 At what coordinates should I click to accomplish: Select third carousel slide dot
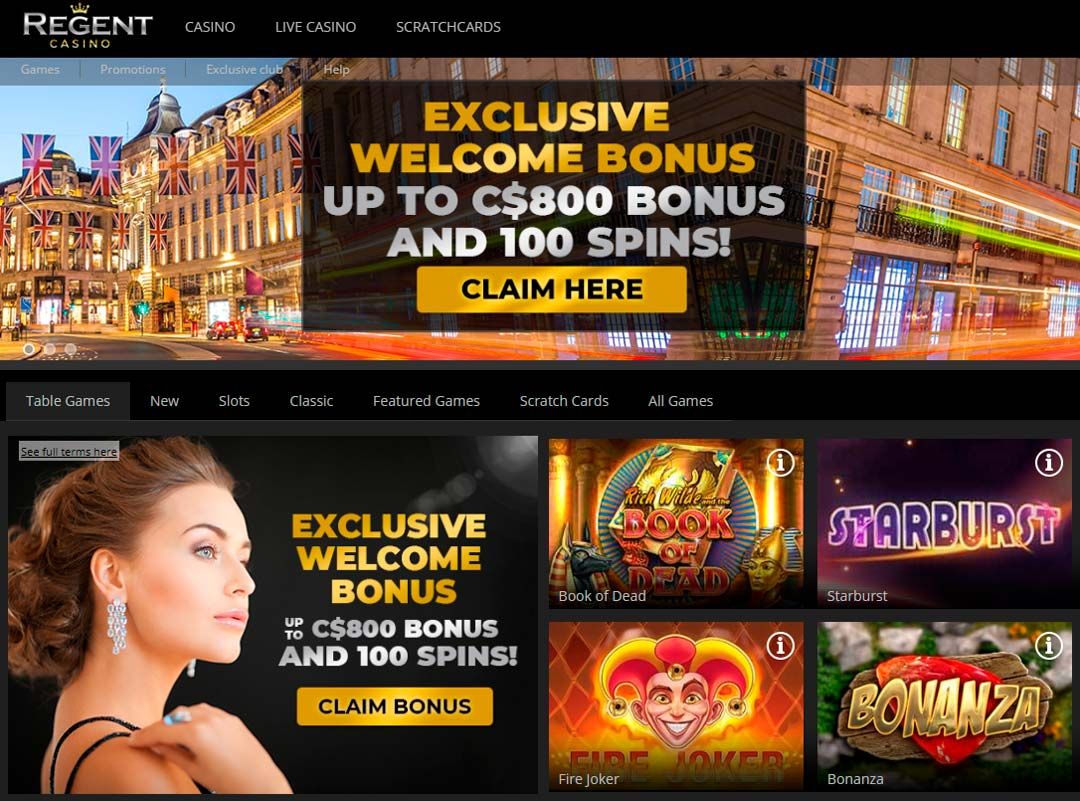pos(70,349)
